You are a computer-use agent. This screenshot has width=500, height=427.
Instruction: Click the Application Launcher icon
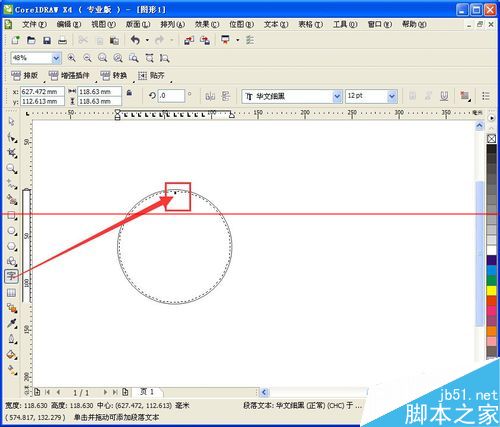click(226, 40)
